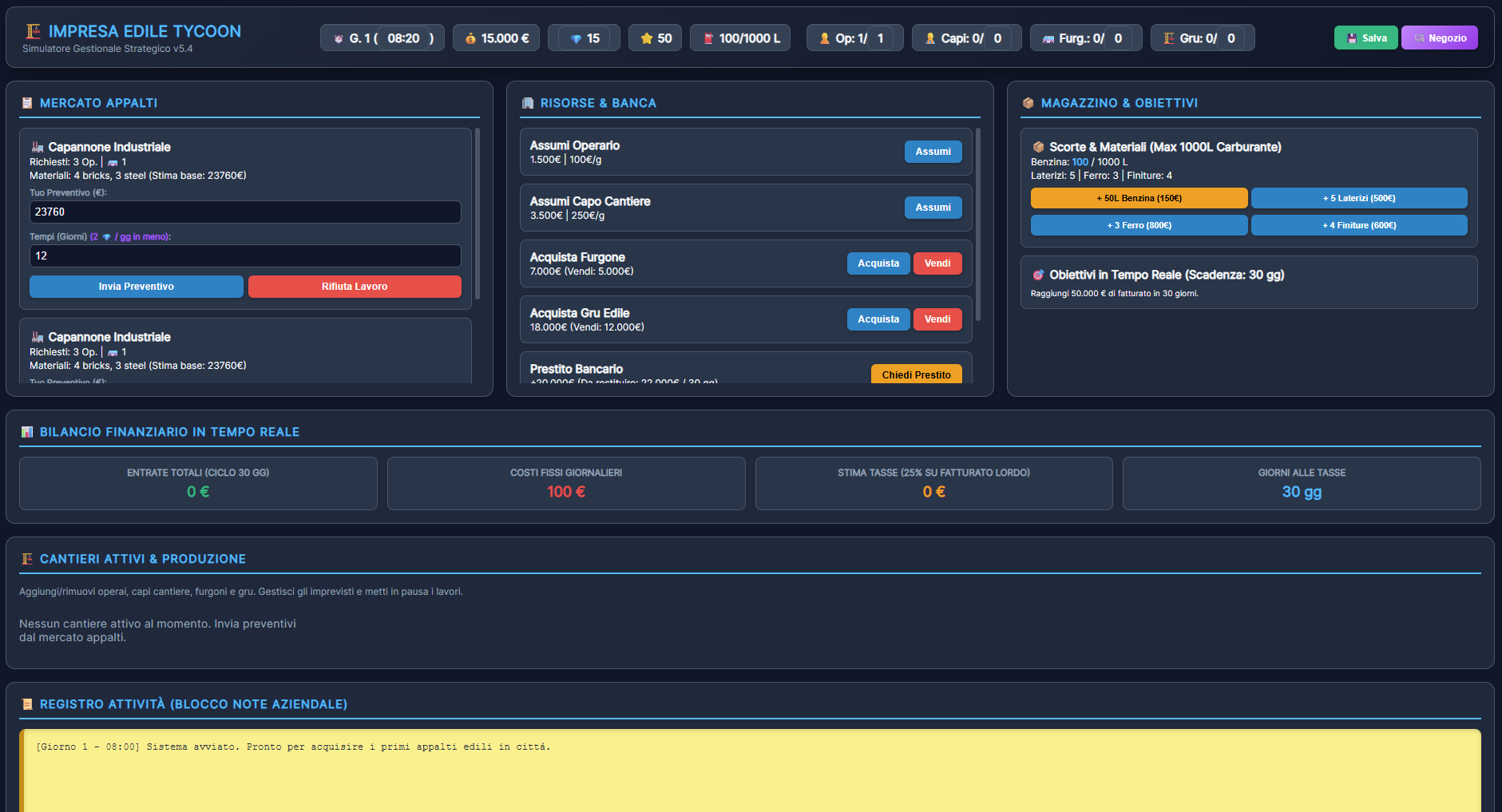
Task: Click the target icon beside Obiettivi in Tempo Reale
Action: pyautogui.click(x=1039, y=275)
